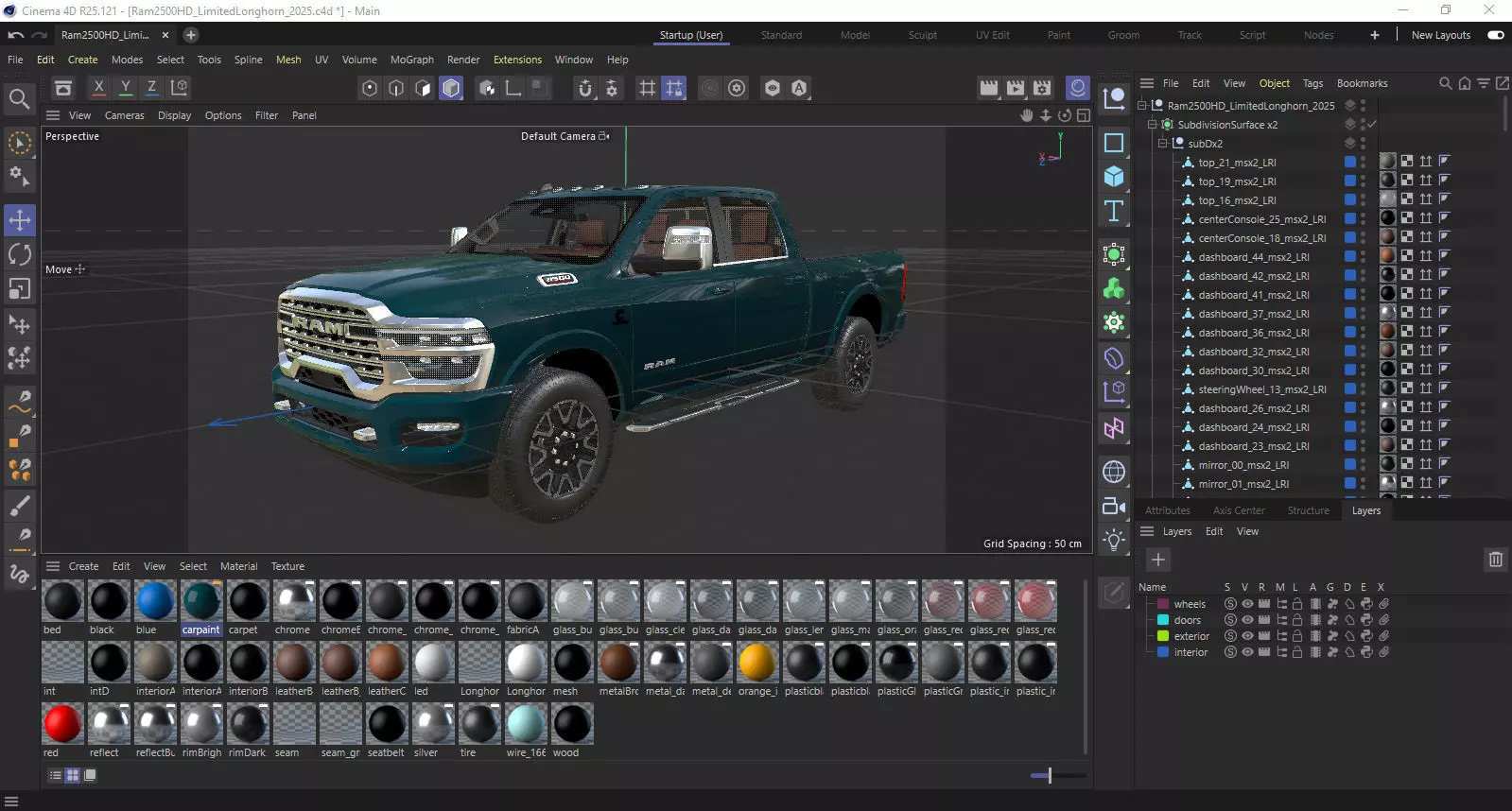
Task: Select the orange material swatch
Action: (x=756, y=663)
